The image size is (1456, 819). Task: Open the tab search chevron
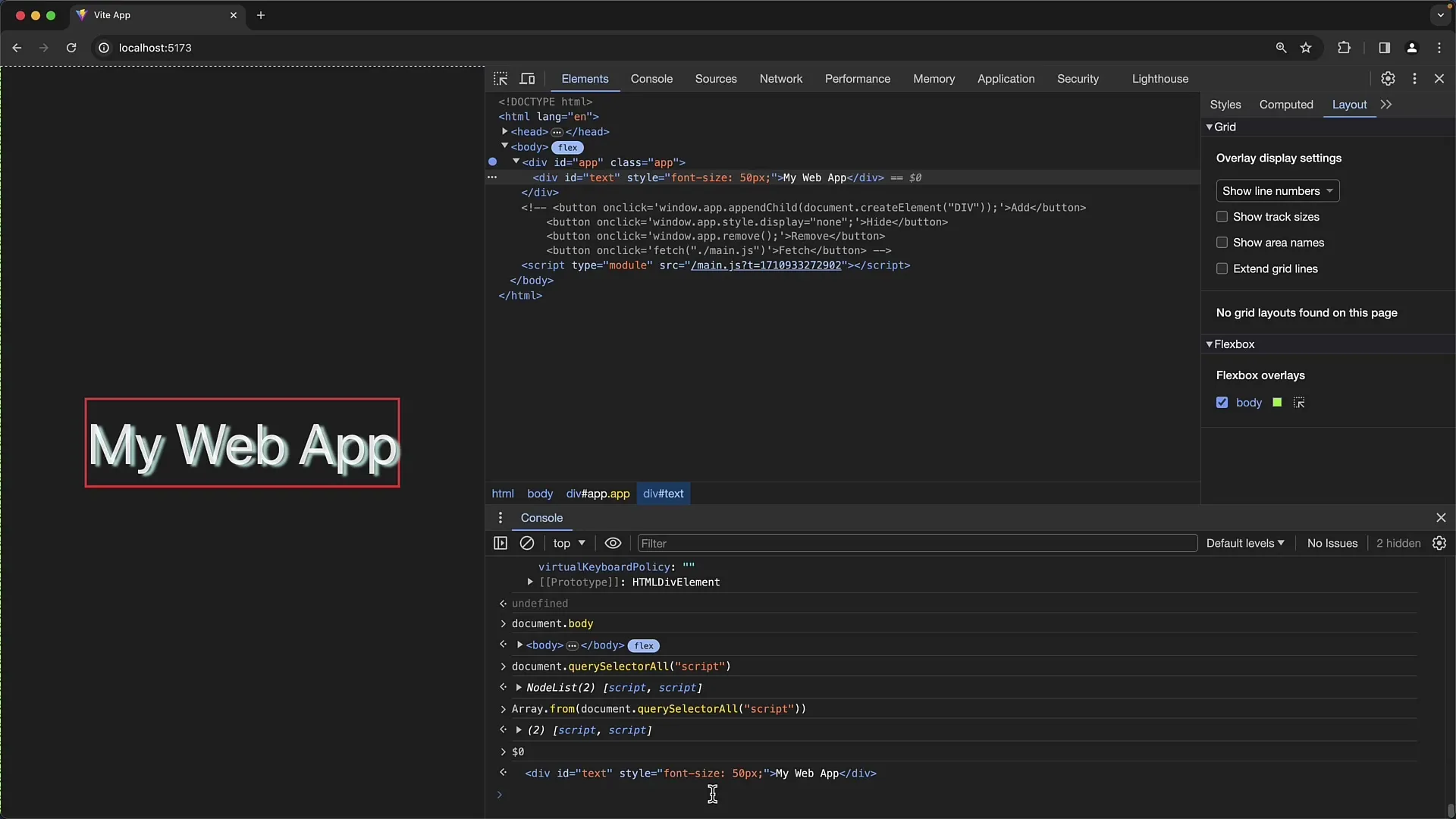(1440, 15)
